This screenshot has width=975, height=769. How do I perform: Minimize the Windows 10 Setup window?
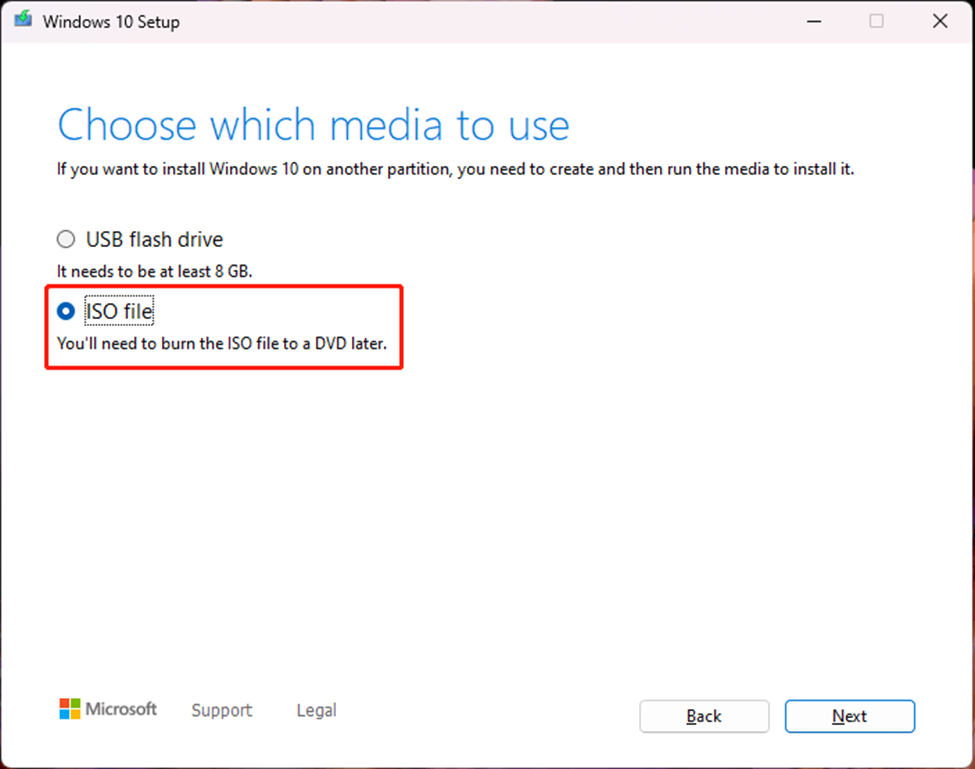coord(814,21)
